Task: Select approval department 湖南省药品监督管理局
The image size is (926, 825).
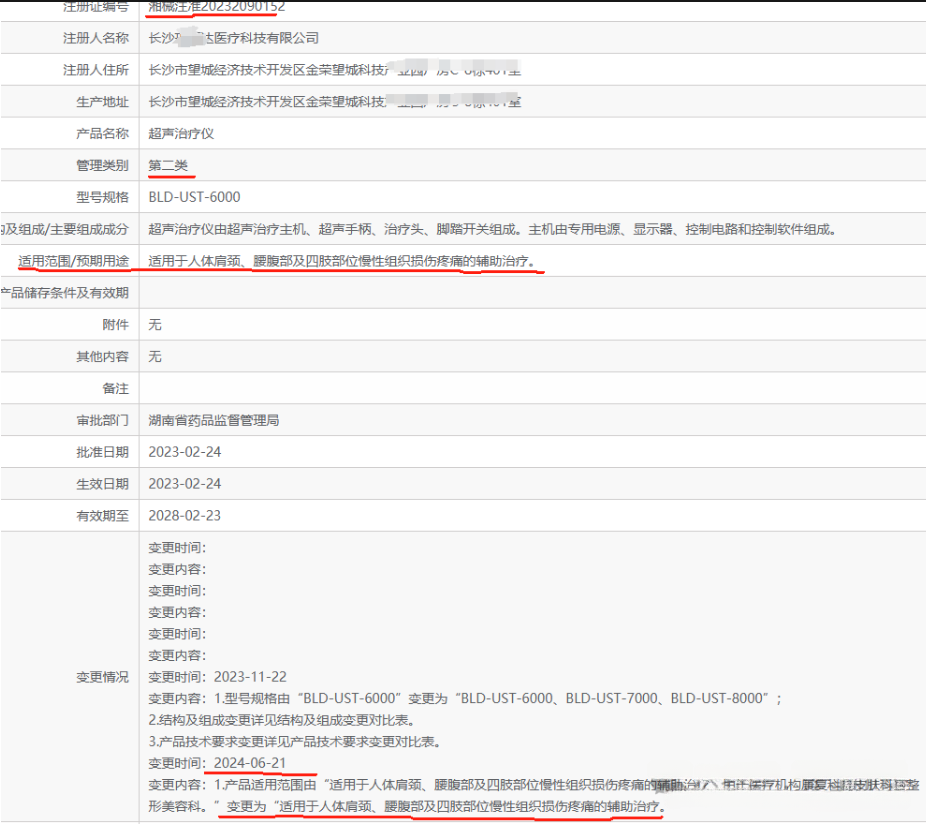Action: click(x=213, y=420)
